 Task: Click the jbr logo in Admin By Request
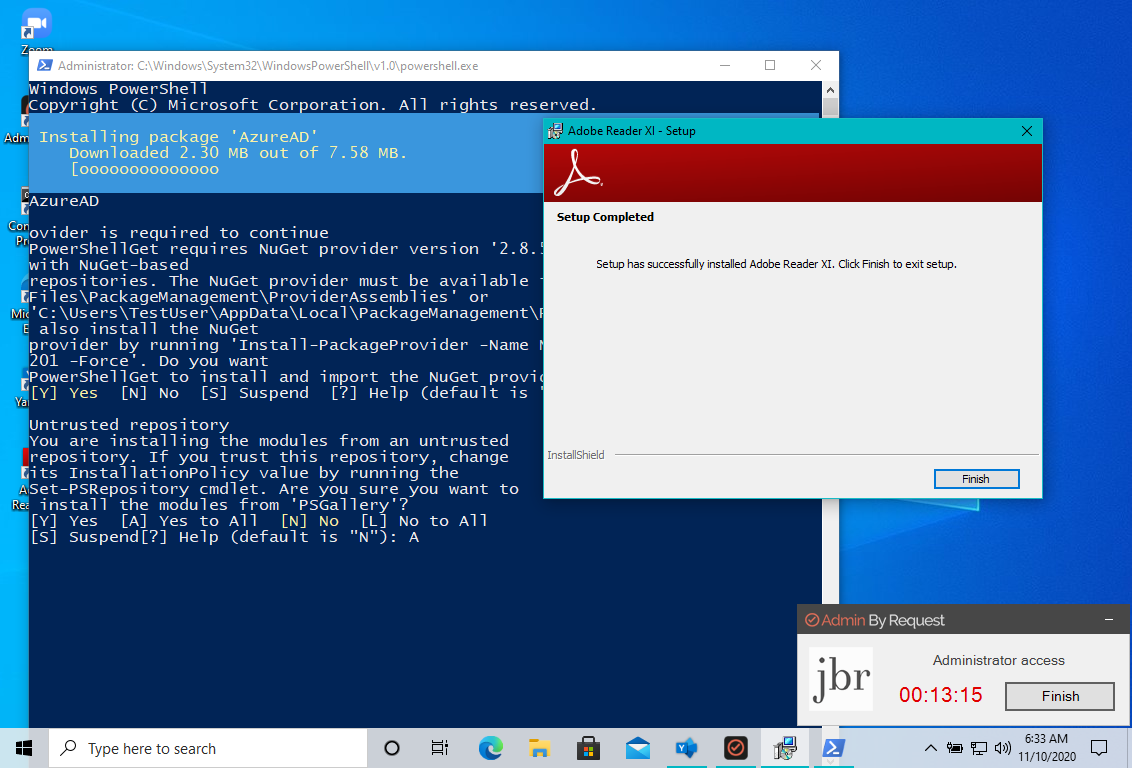click(x=841, y=678)
